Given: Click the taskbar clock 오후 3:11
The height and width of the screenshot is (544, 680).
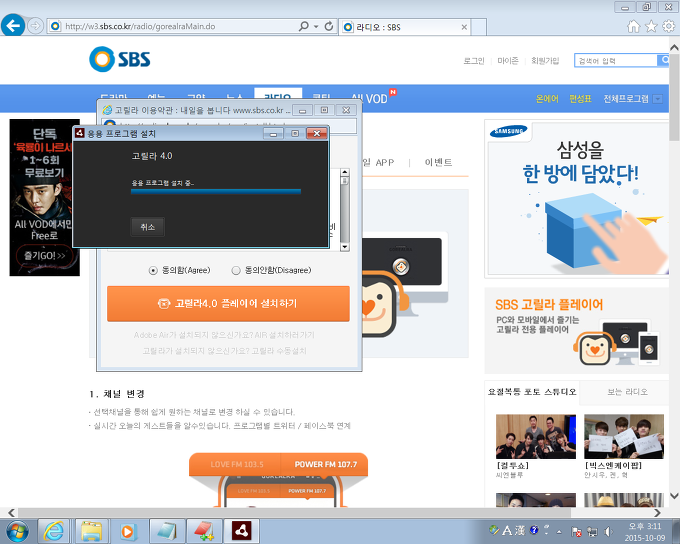Looking at the screenshot, I should [645, 527].
